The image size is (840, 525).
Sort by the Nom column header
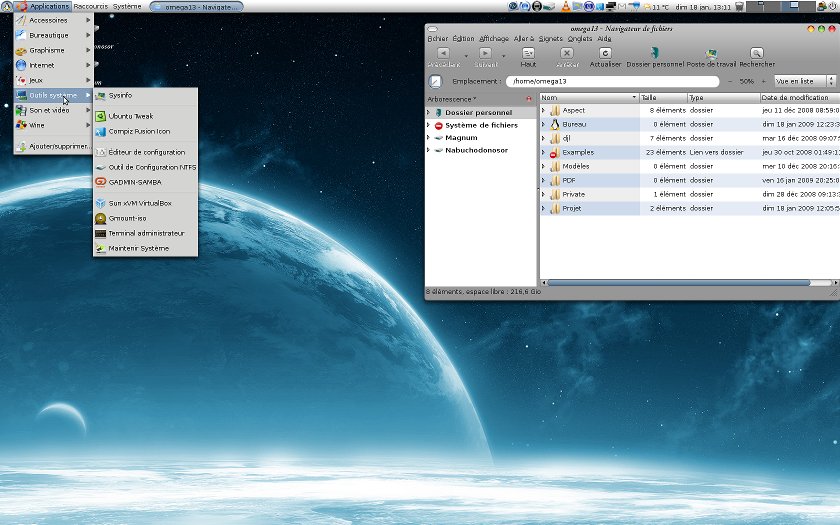point(589,98)
